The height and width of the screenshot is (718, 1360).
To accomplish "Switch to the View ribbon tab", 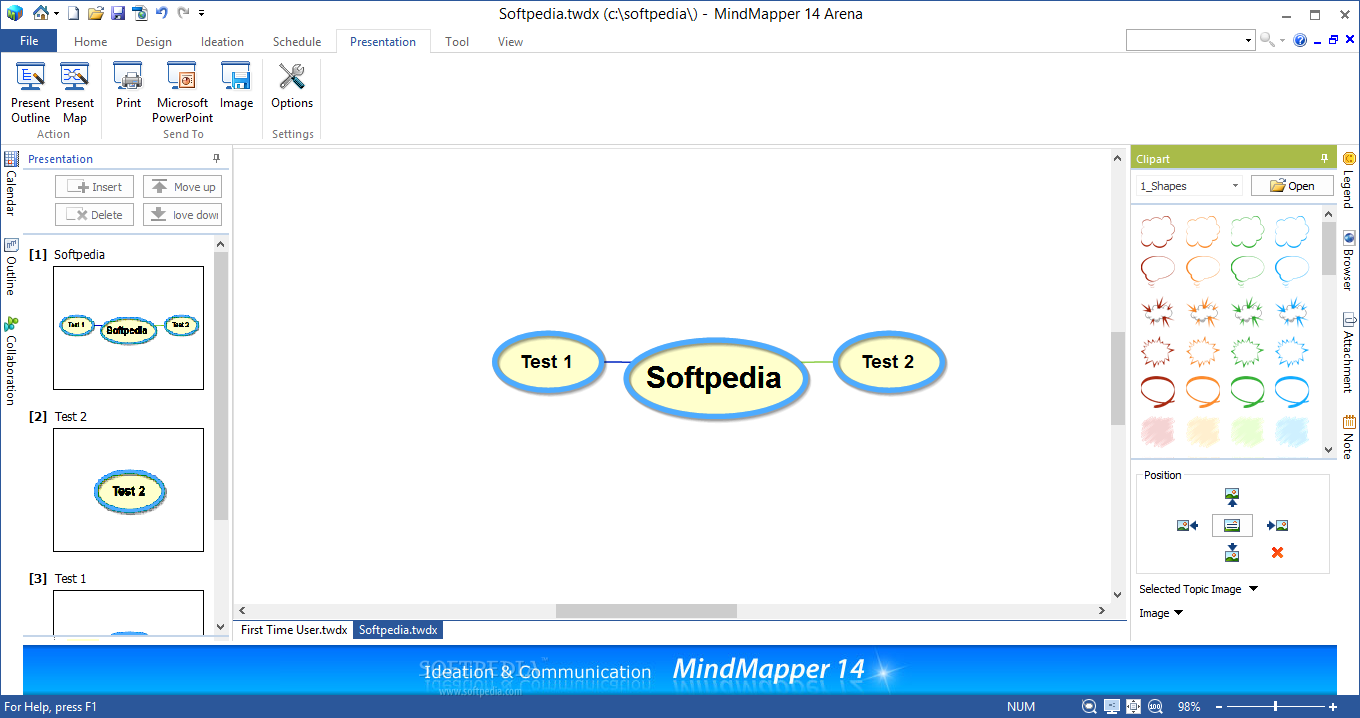I will click(510, 42).
